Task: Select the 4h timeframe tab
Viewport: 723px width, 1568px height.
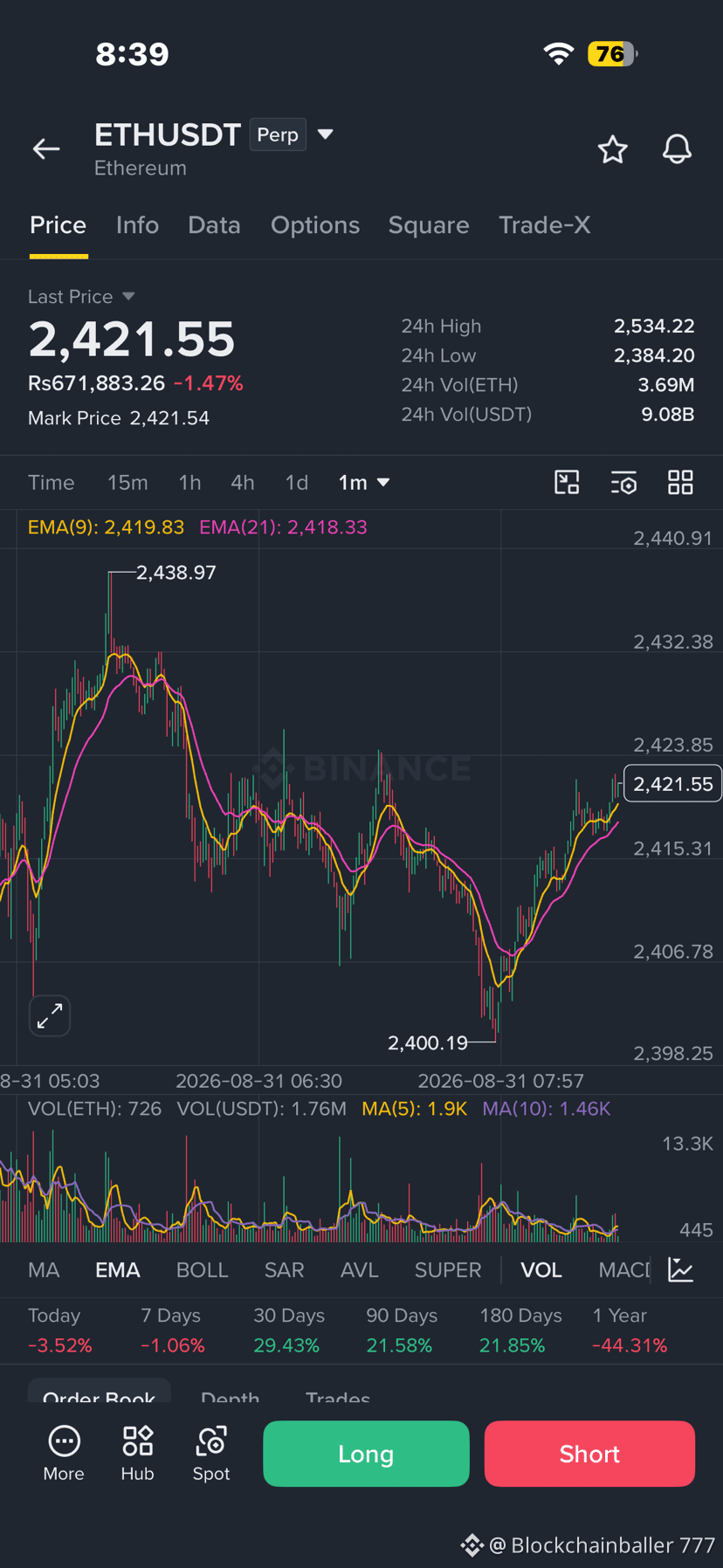Action: click(243, 482)
